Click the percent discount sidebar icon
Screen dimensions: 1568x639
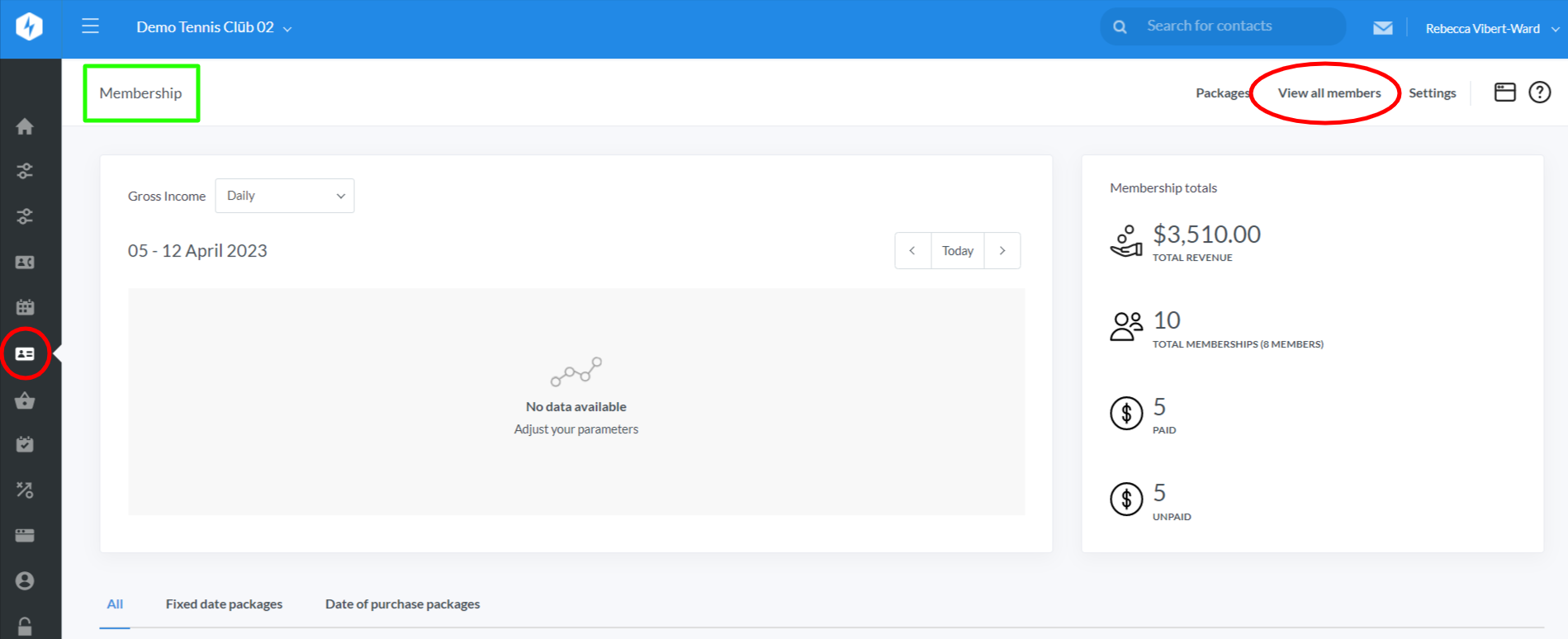click(x=25, y=490)
